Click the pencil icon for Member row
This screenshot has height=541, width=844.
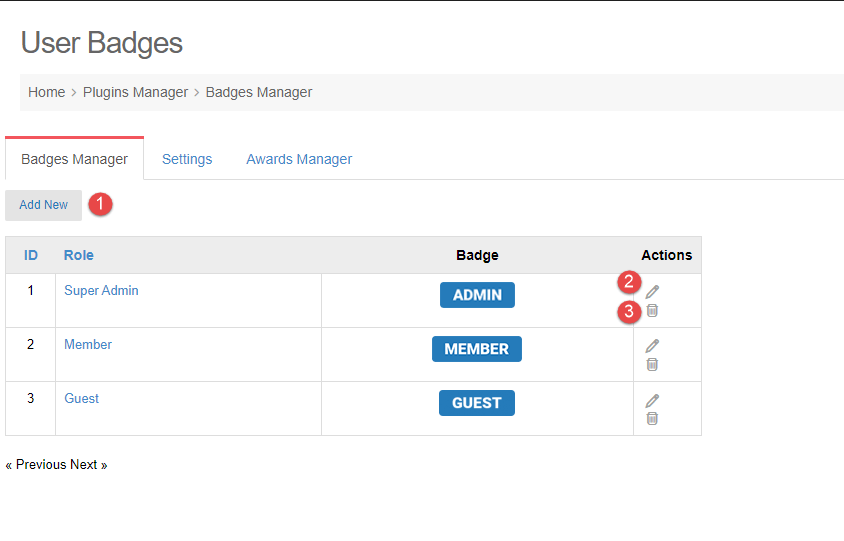pyautogui.click(x=652, y=345)
